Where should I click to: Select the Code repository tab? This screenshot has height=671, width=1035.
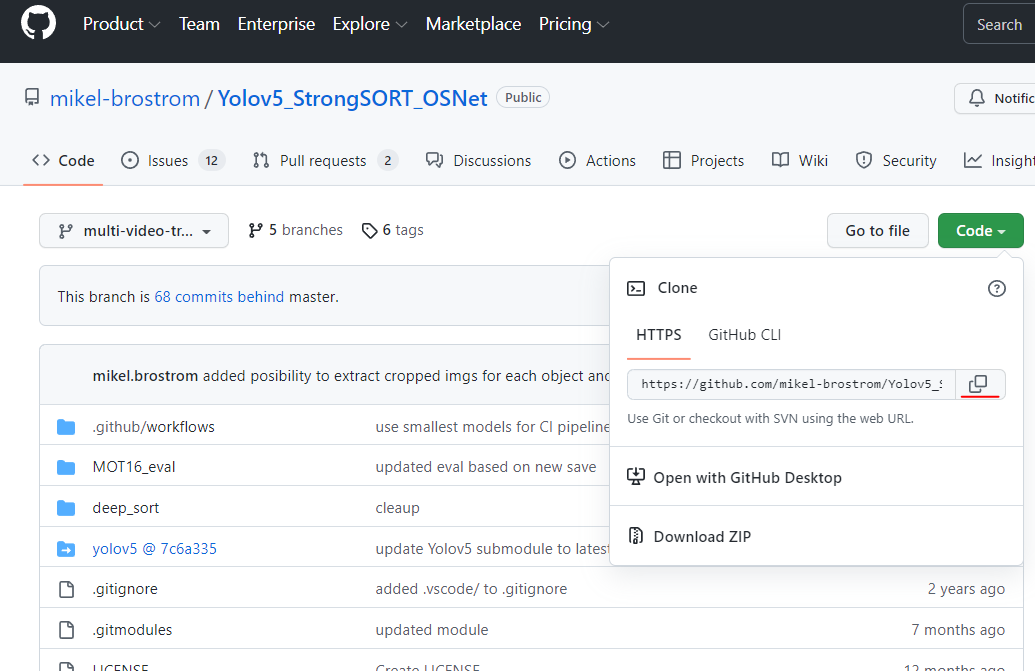point(63,160)
